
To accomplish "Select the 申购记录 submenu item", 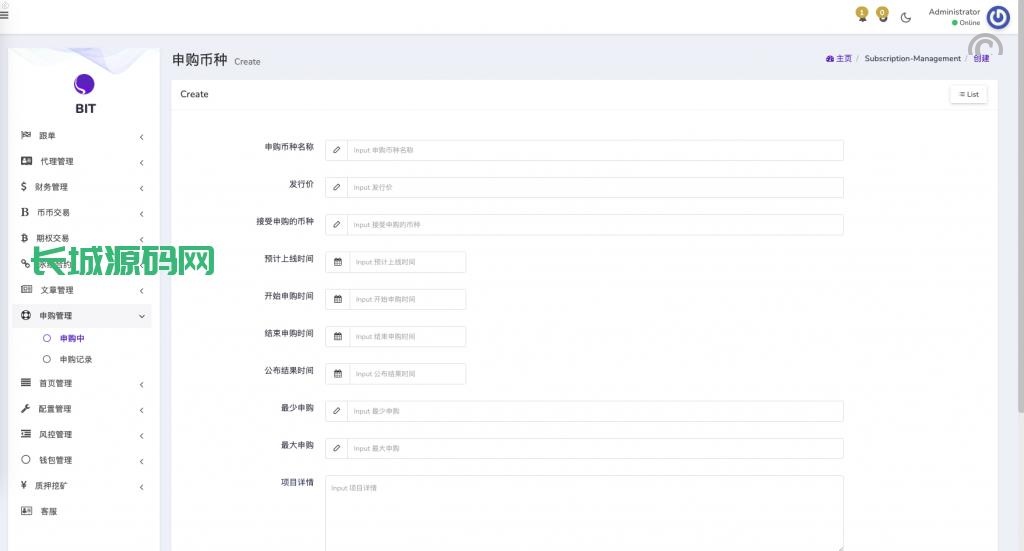I will click(x=75, y=359).
